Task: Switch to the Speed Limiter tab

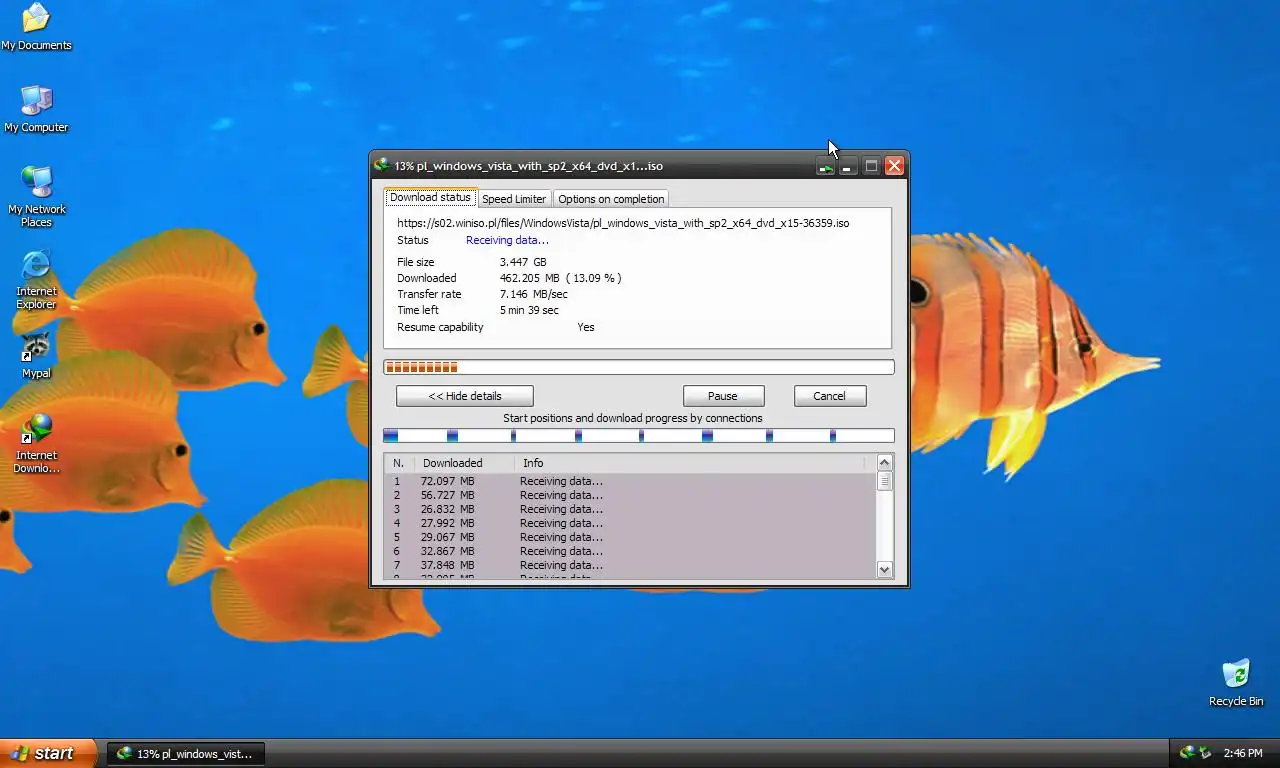Action: click(514, 199)
